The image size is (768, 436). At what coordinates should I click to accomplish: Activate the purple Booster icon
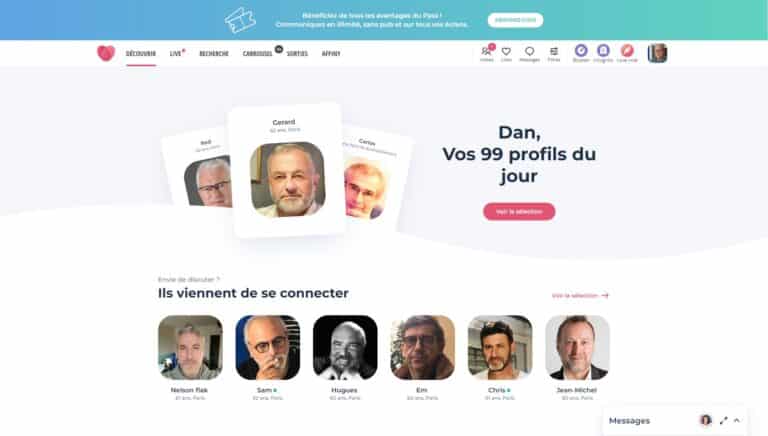[x=581, y=52]
